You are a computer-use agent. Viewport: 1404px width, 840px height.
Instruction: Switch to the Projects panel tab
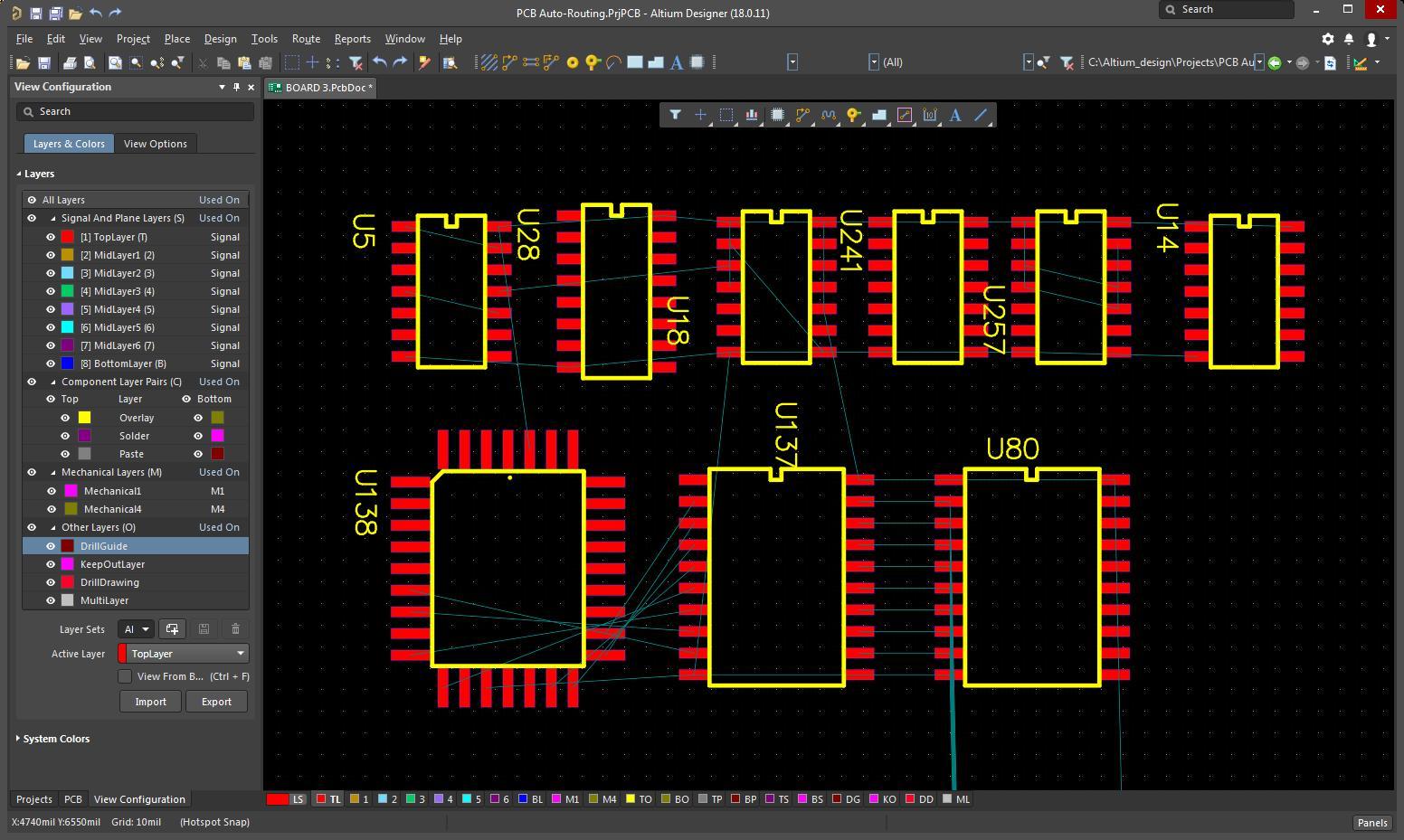coord(34,799)
